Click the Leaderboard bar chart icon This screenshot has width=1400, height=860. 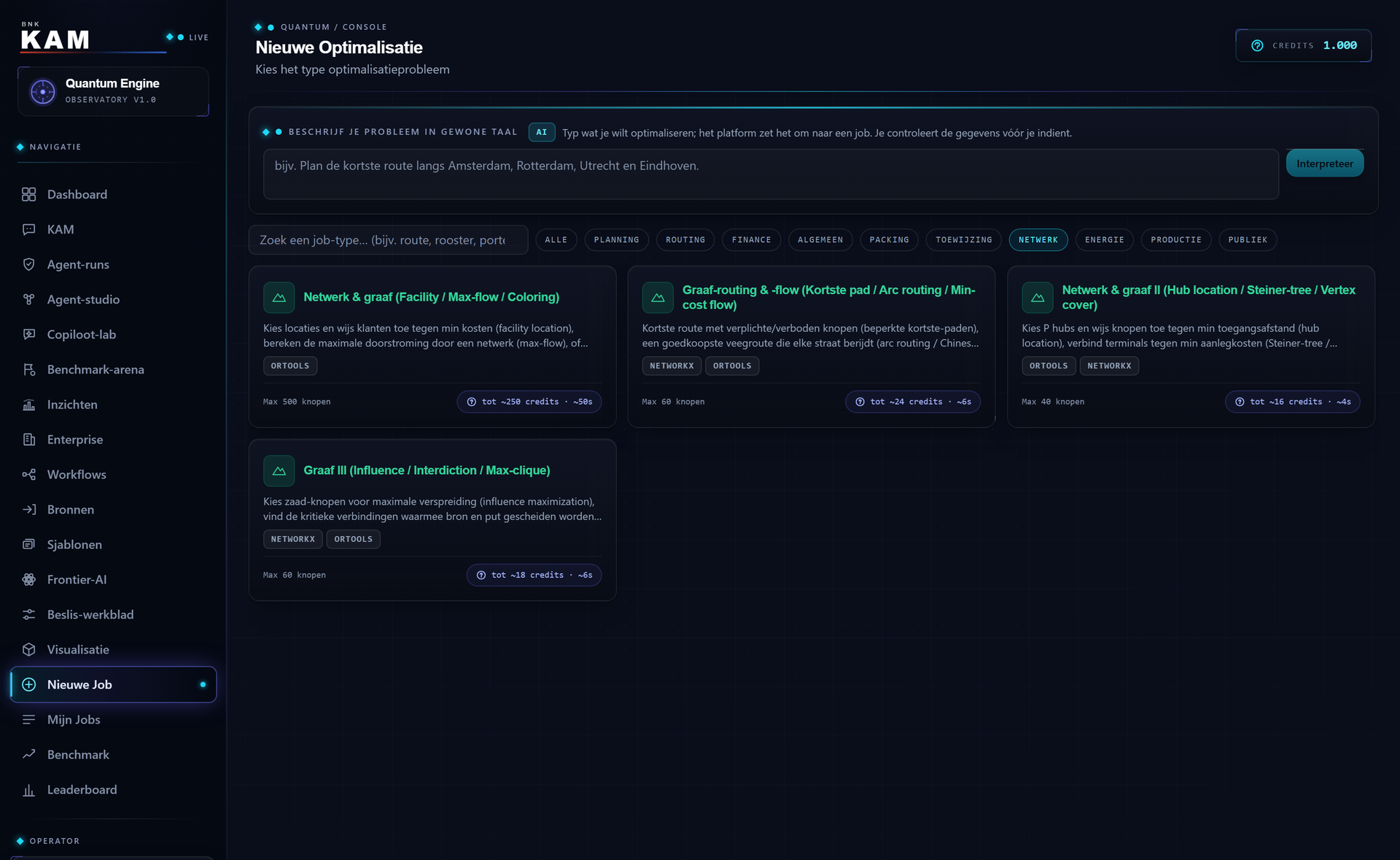(x=28, y=789)
